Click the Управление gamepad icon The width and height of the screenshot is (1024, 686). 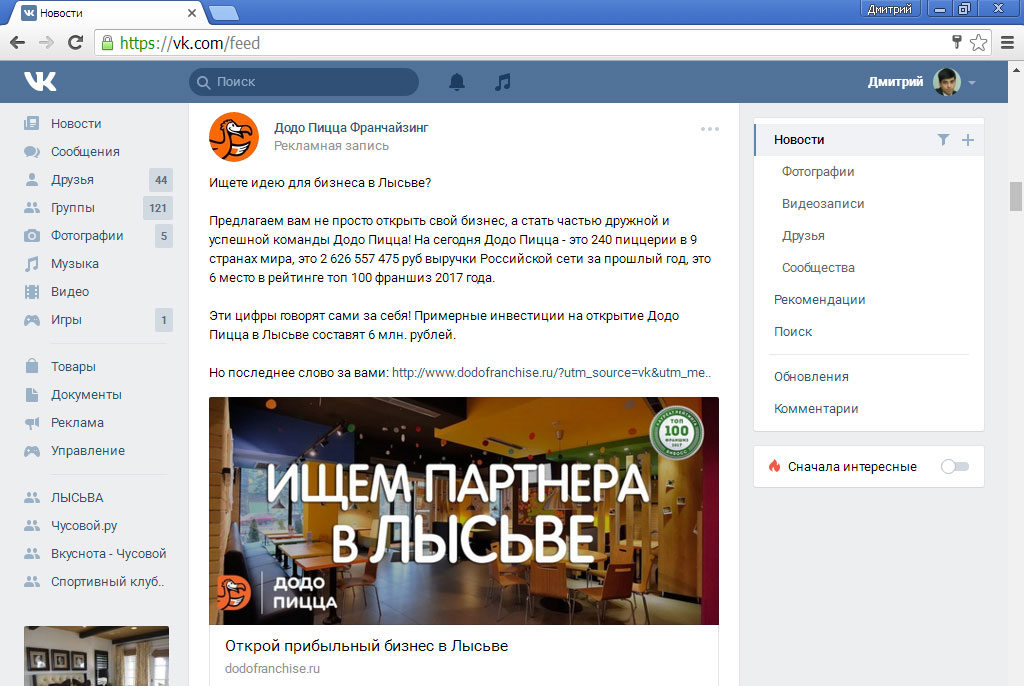[31, 451]
